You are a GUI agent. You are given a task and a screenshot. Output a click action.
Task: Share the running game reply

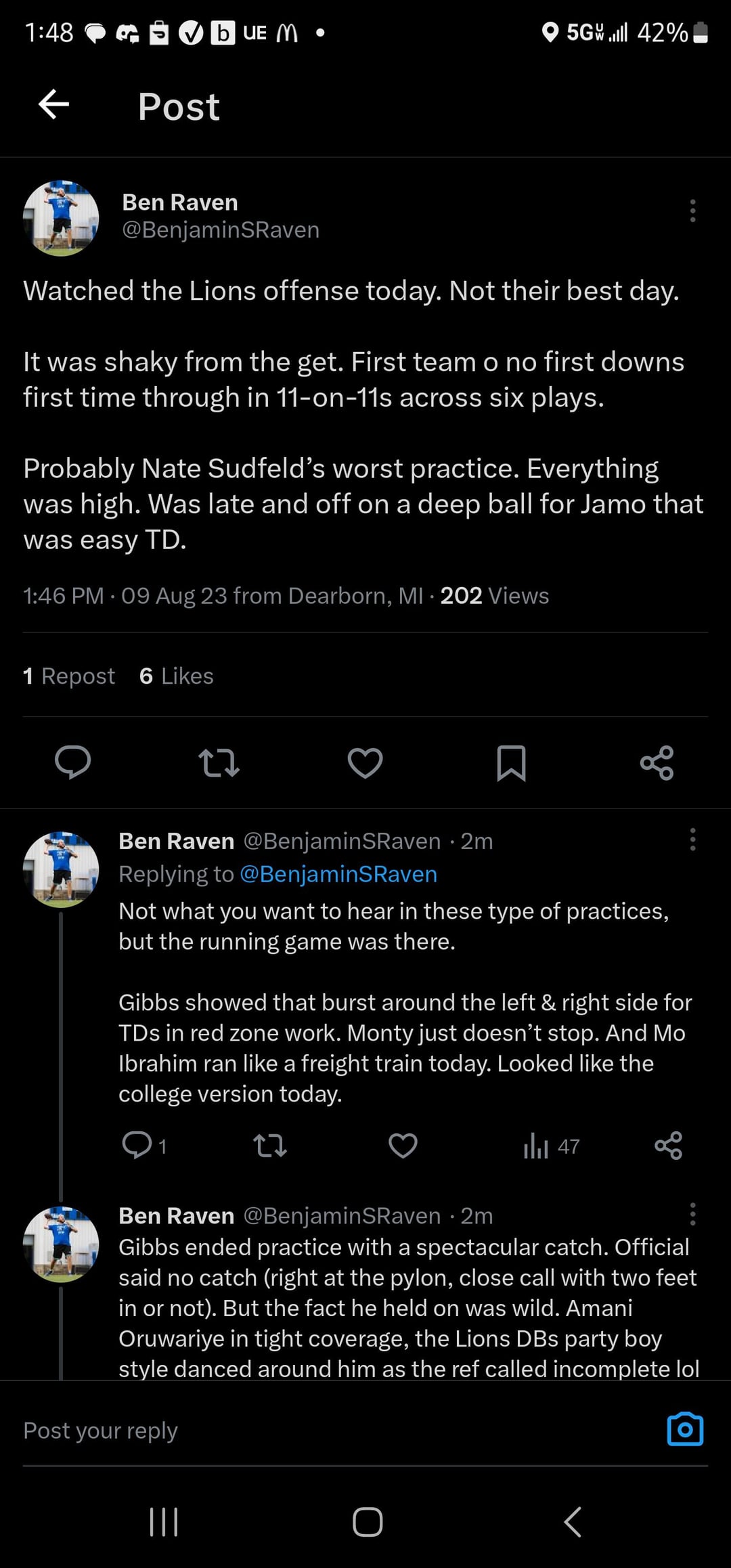coord(669,1146)
